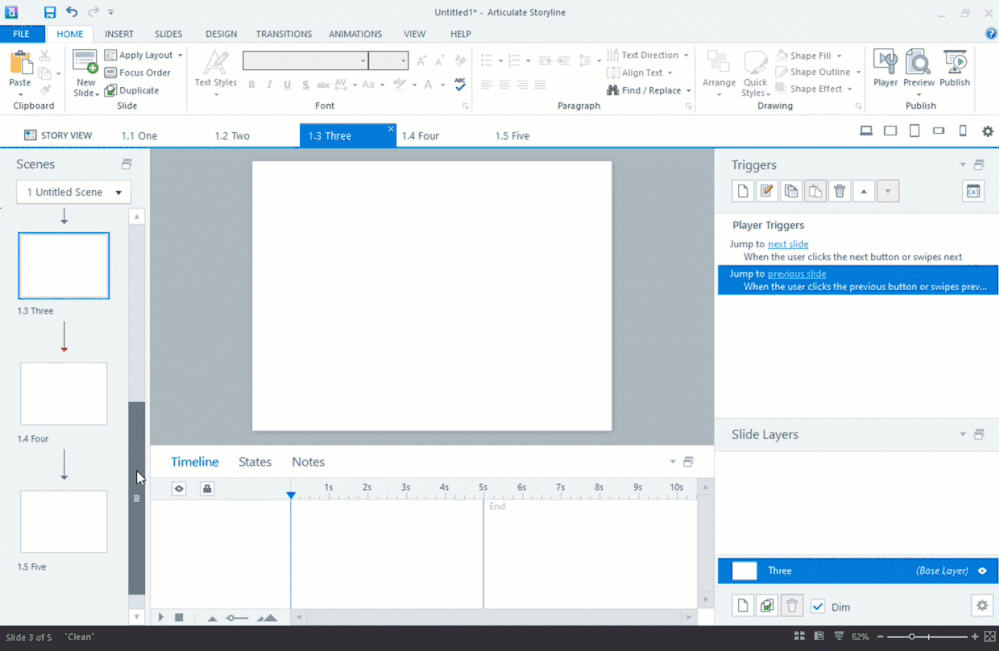Toggle visibility eye on Three base layer
This screenshot has width=999, height=651.
[982, 571]
